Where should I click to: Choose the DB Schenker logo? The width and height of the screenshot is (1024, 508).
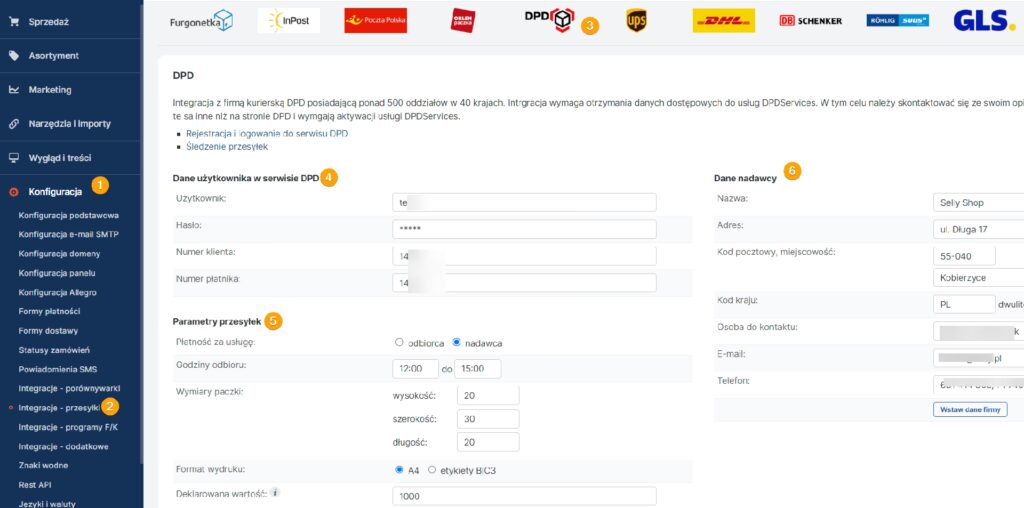(x=810, y=20)
